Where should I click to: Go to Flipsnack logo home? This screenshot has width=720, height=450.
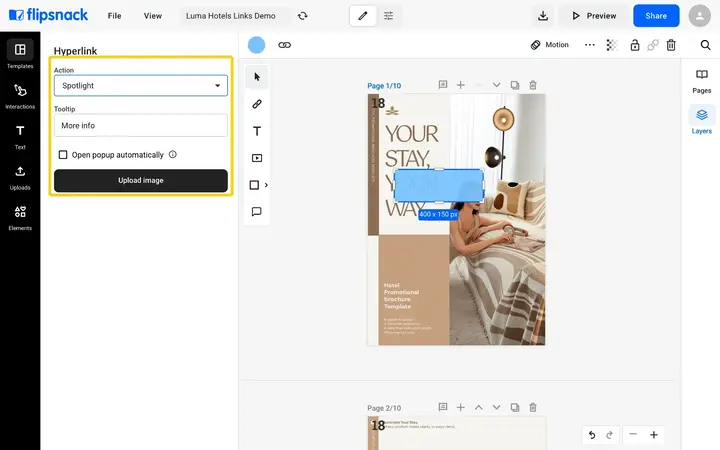tap(48, 15)
